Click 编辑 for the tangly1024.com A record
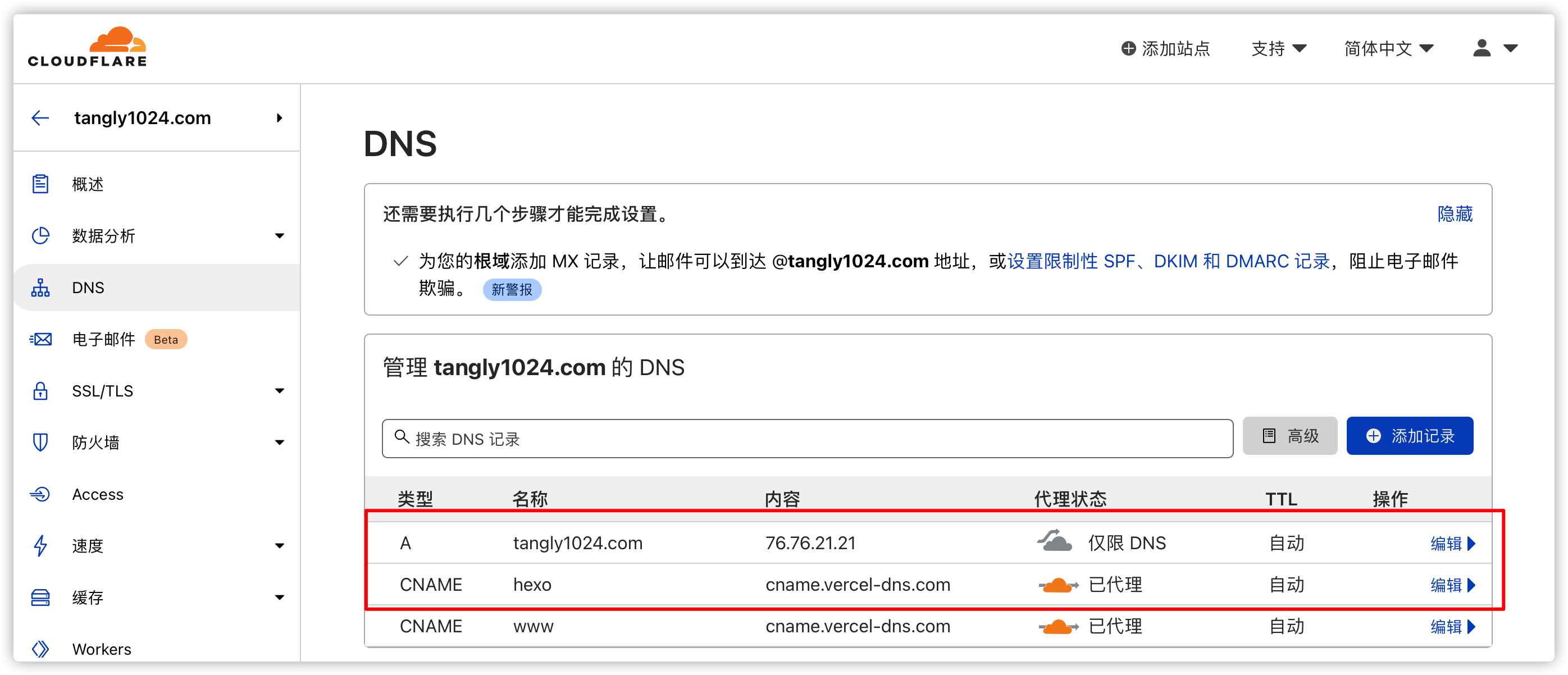The width and height of the screenshot is (1568, 675). pyautogui.click(x=1452, y=543)
